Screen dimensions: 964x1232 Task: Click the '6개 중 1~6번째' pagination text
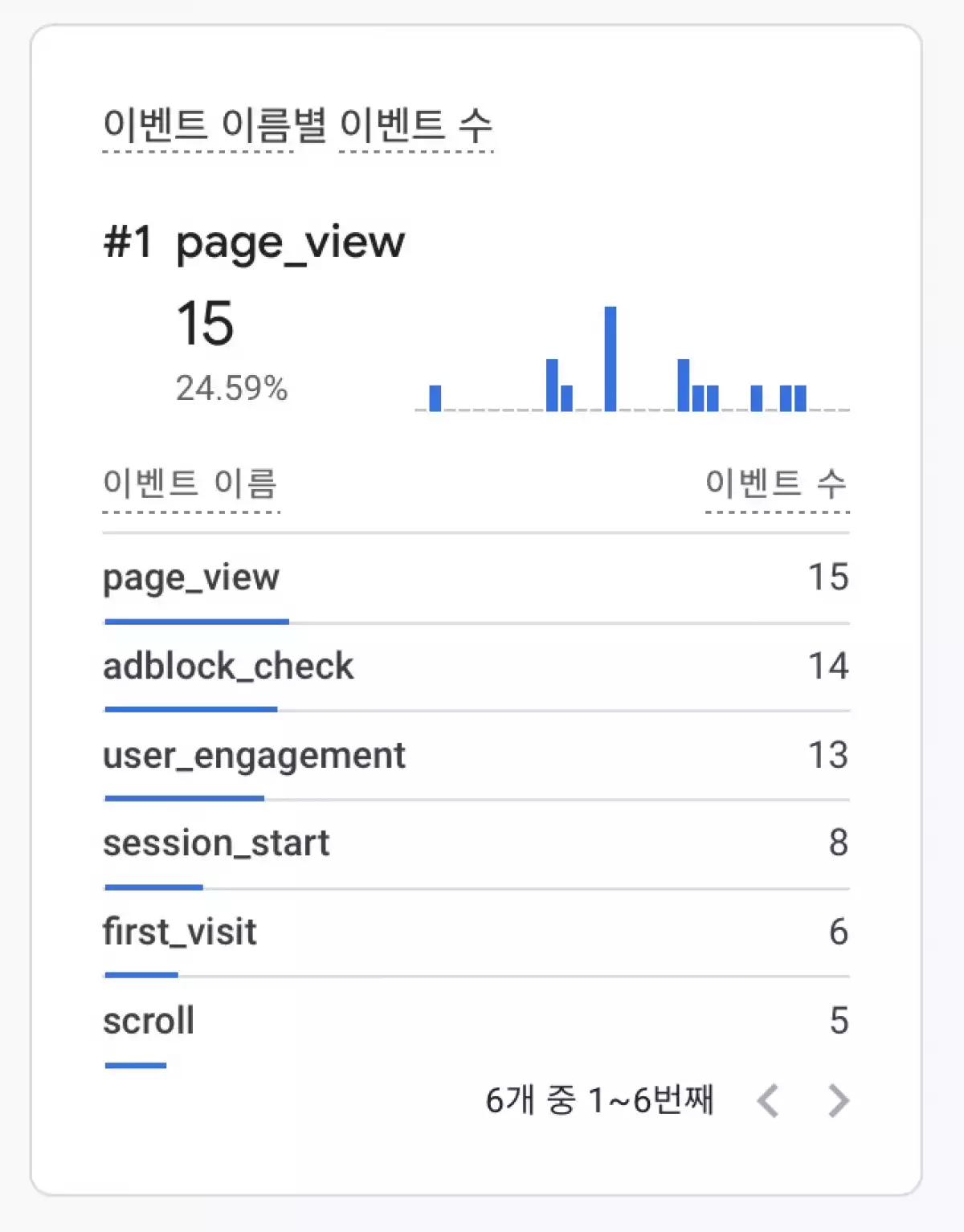point(599,1100)
